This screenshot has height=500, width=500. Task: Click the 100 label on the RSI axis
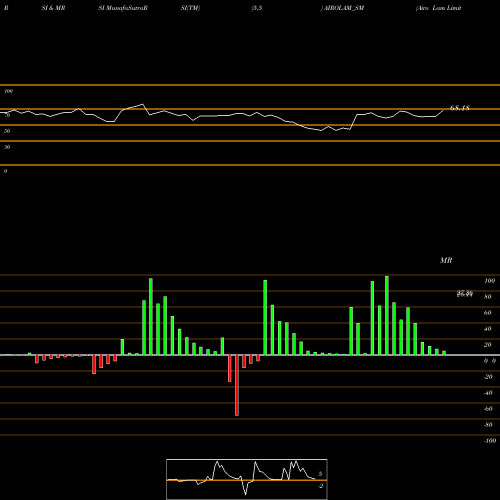pyautogui.click(x=8, y=91)
